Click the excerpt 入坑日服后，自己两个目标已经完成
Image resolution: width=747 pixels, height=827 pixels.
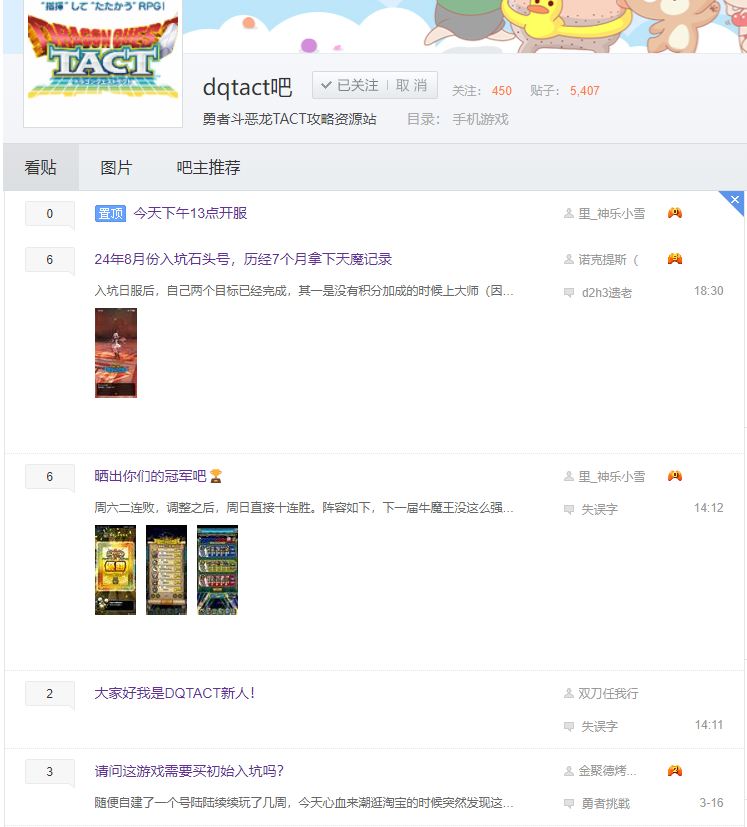pyautogui.click(x=304, y=291)
